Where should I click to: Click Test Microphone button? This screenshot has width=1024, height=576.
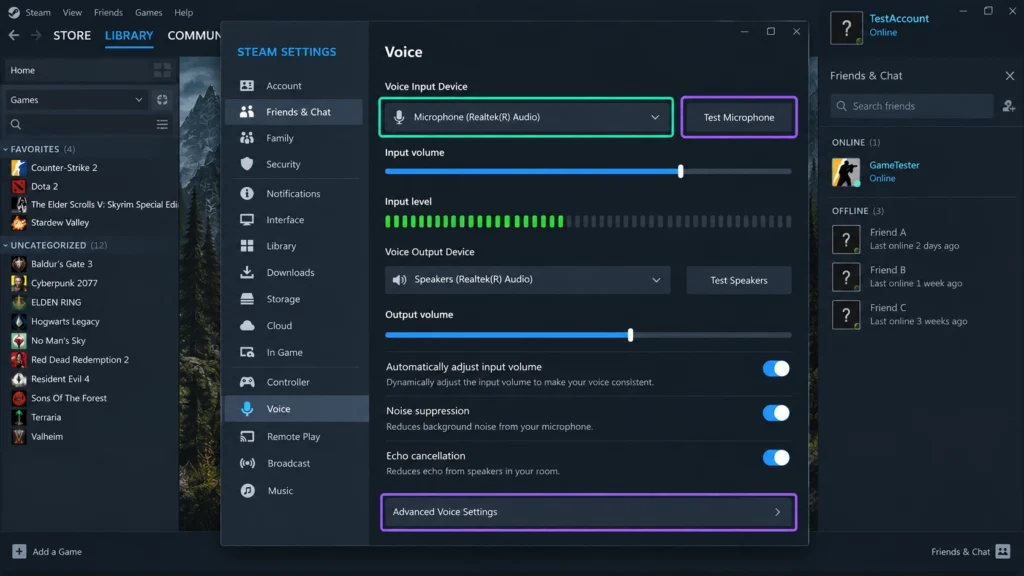click(739, 117)
